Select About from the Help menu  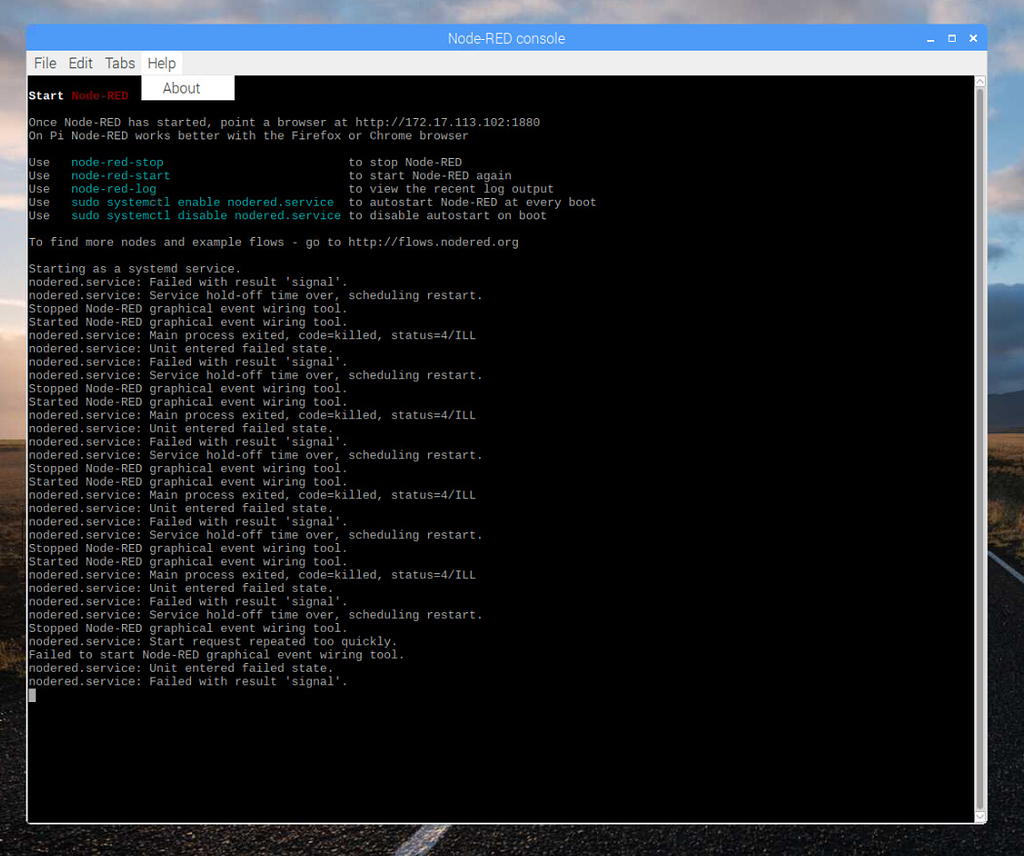(181, 88)
